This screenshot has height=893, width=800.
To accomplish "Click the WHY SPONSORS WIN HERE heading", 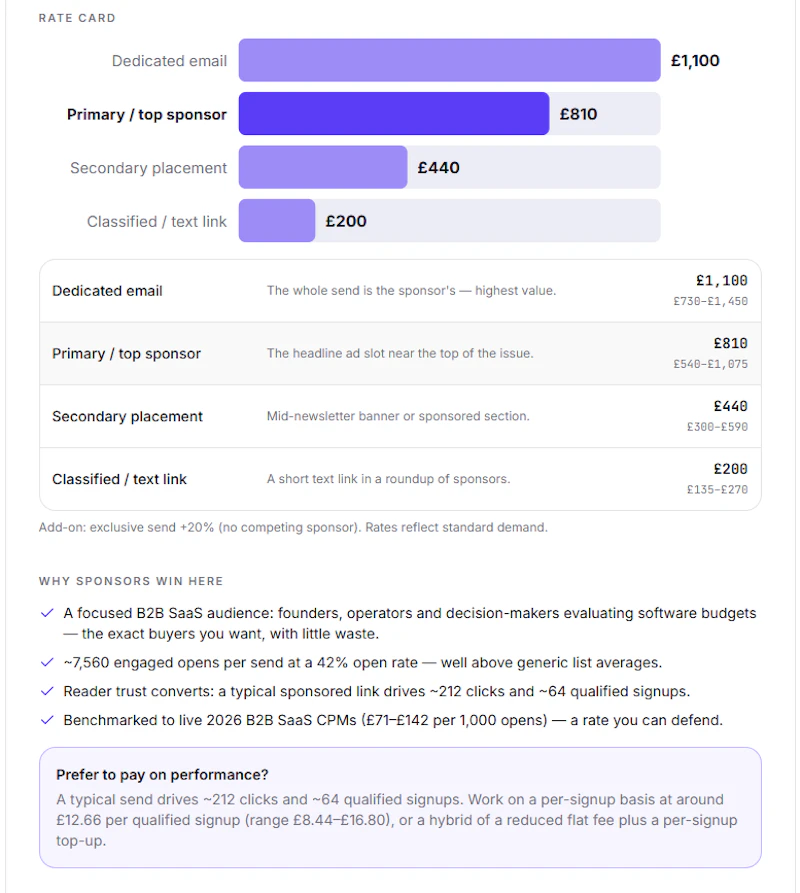I will (x=131, y=581).
